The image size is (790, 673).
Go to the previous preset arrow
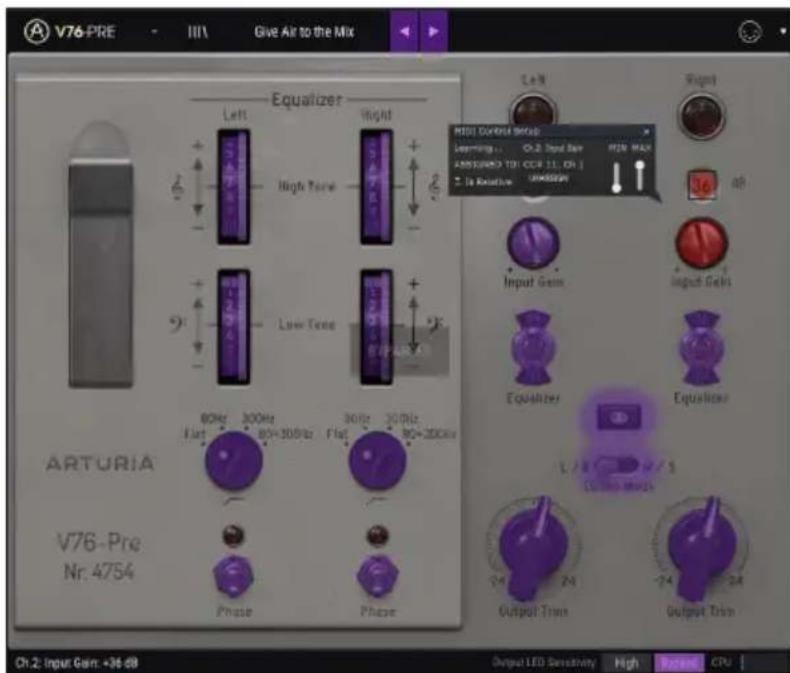tap(404, 31)
